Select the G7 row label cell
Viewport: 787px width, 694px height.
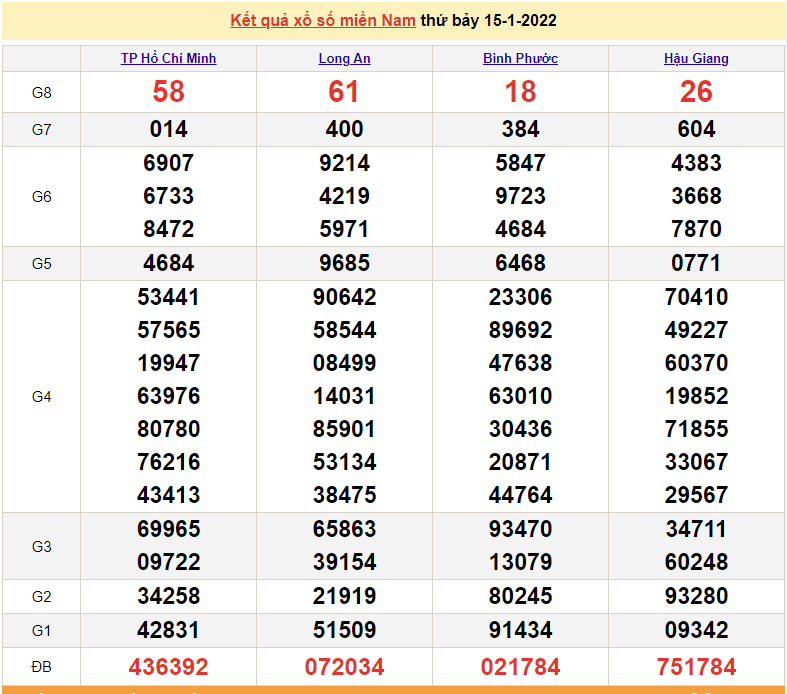(41, 129)
